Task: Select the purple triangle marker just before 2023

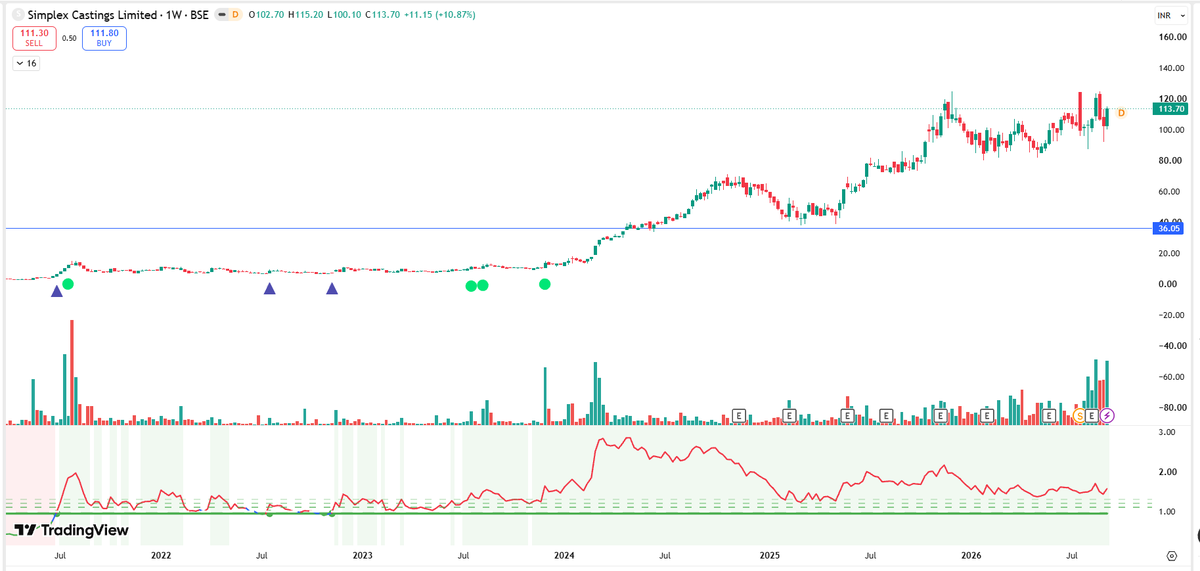Action: pyautogui.click(x=332, y=289)
